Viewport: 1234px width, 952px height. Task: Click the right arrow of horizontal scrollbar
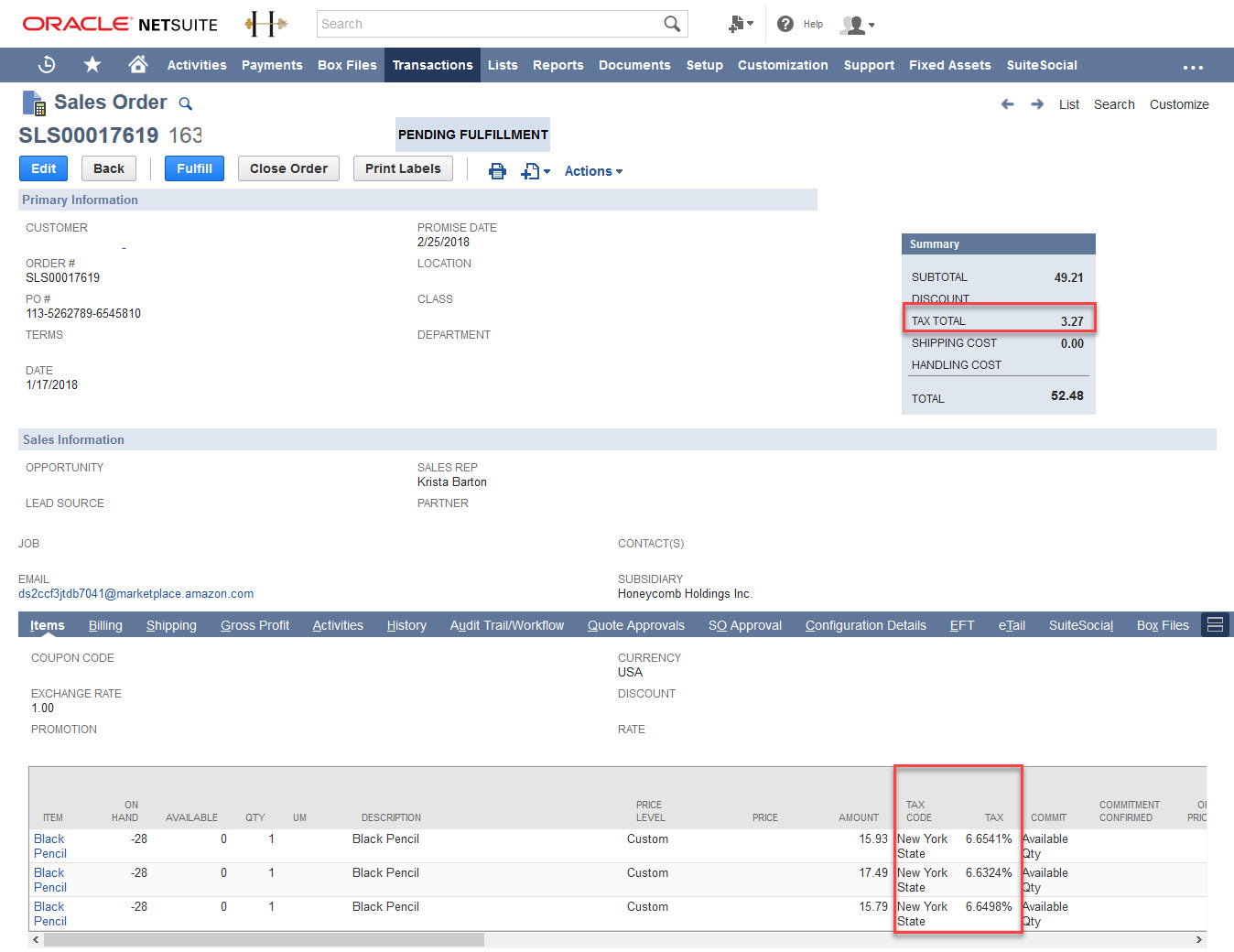point(1199,939)
